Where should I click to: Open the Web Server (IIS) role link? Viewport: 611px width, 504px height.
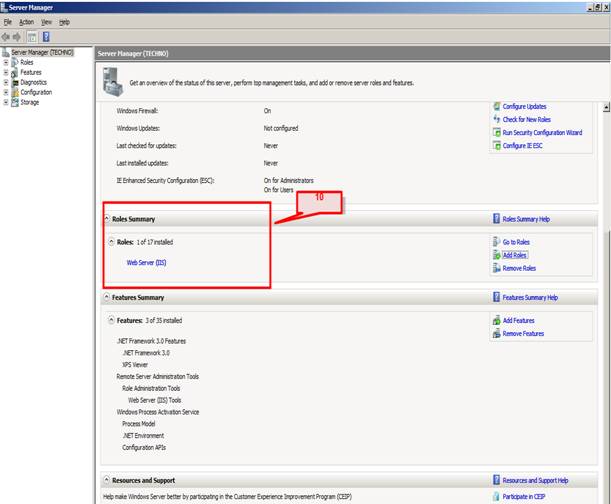[147, 262]
